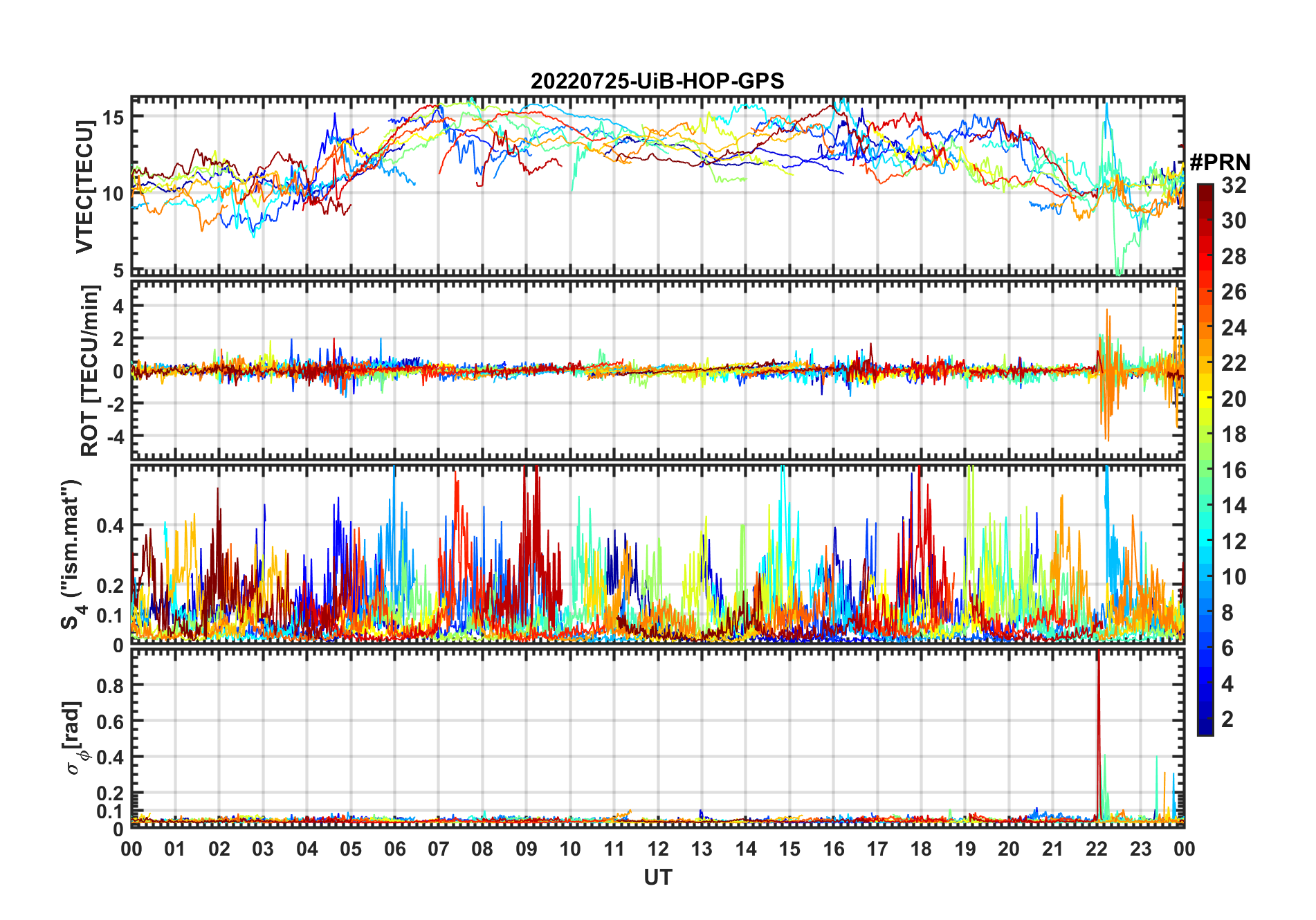Screen dimensions: 1316x920
Task: Click colorbar tick label 16
Action: [x=1234, y=470]
